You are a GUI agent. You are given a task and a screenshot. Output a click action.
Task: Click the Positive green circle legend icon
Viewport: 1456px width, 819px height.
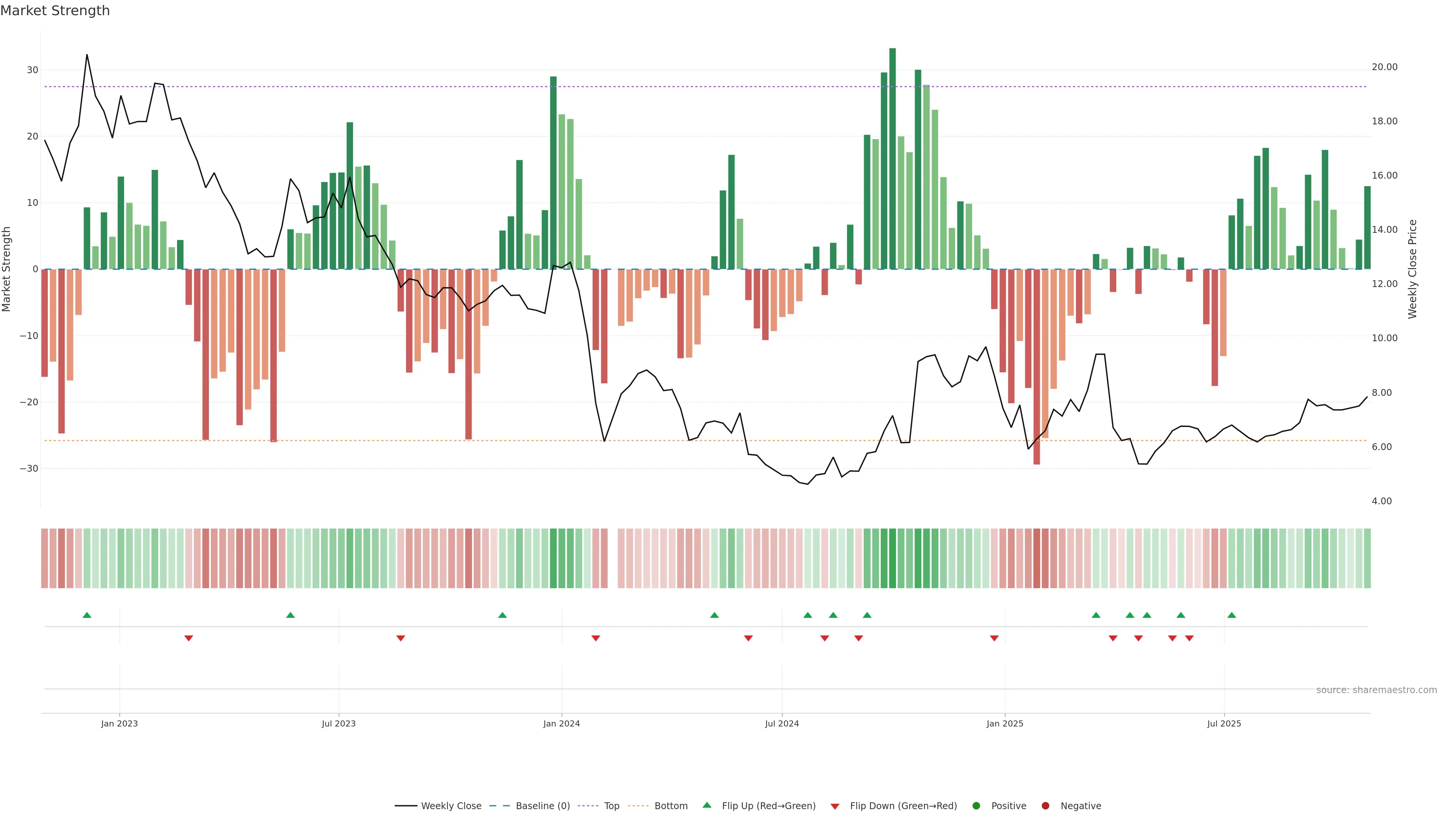(976, 806)
